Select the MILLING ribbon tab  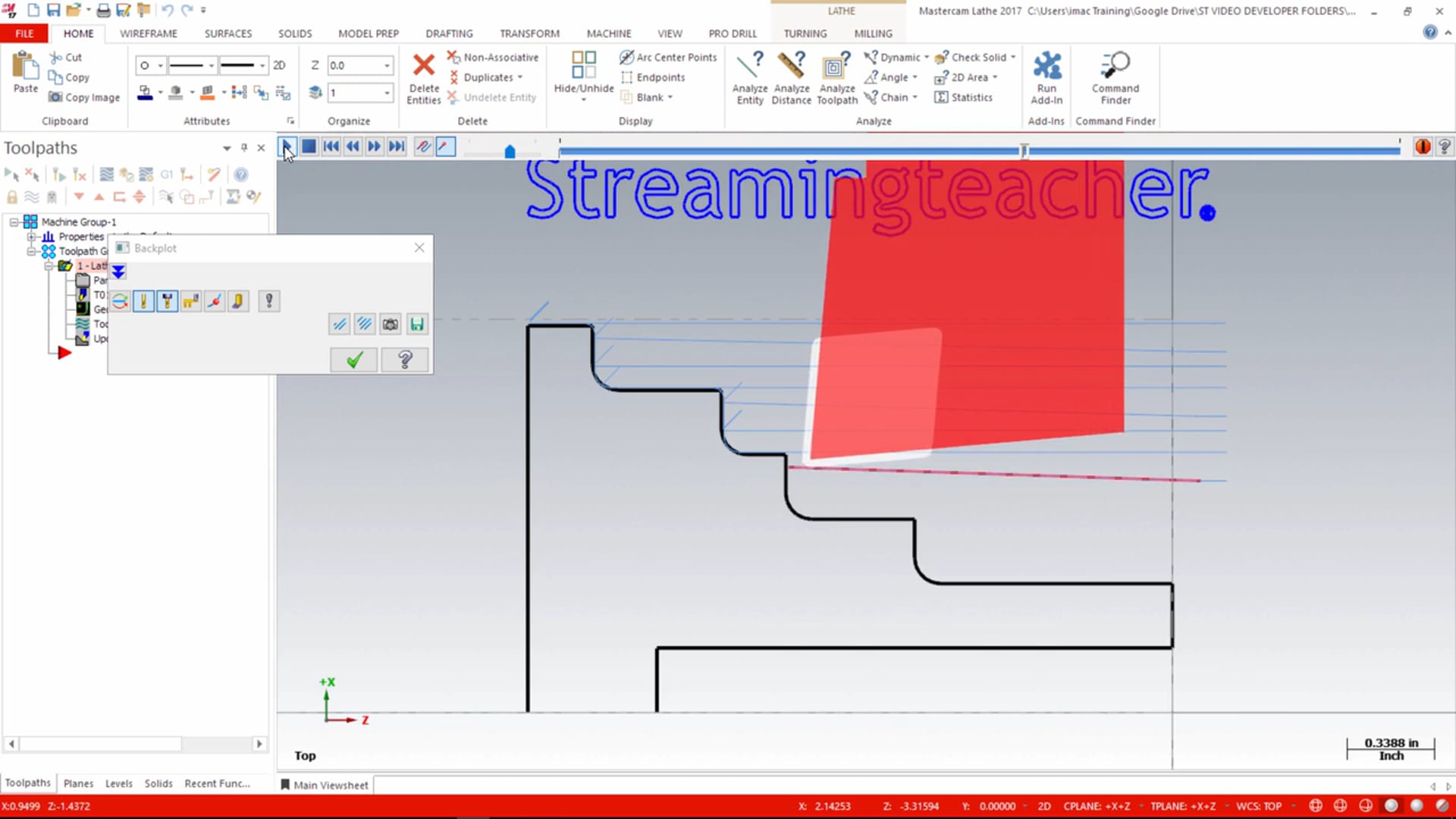(x=872, y=33)
